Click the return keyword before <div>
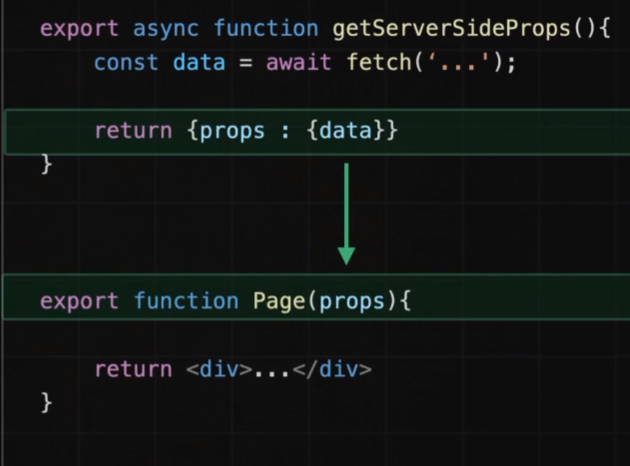 point(133,370)
